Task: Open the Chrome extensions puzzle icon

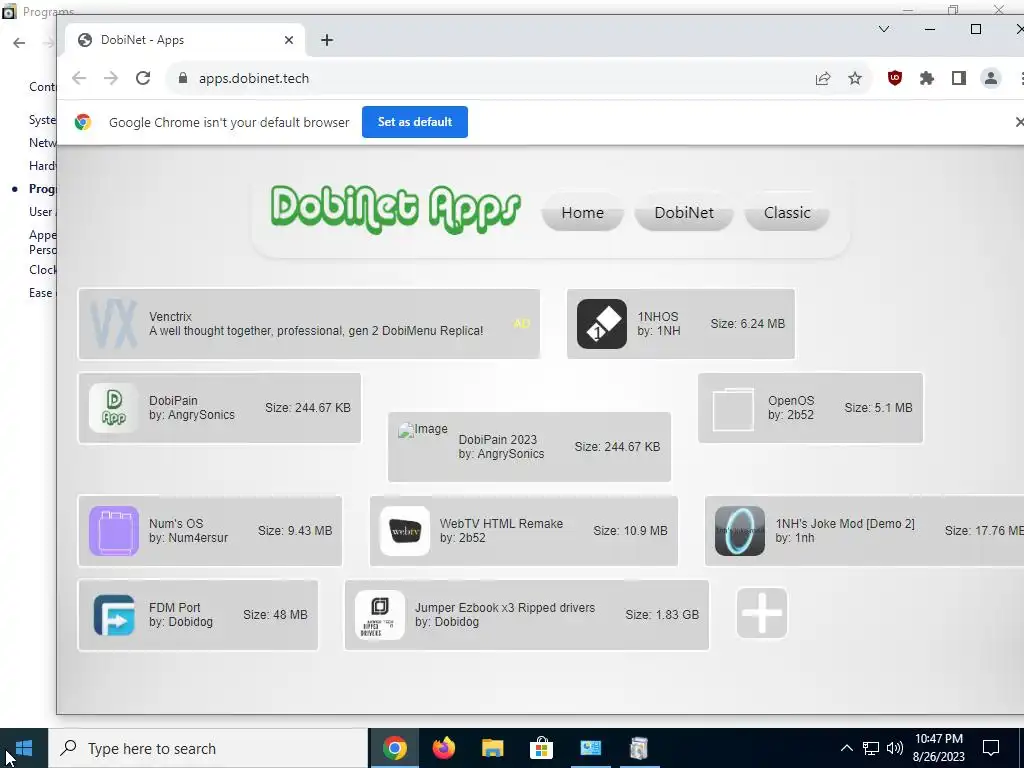Action: (927, 78)
